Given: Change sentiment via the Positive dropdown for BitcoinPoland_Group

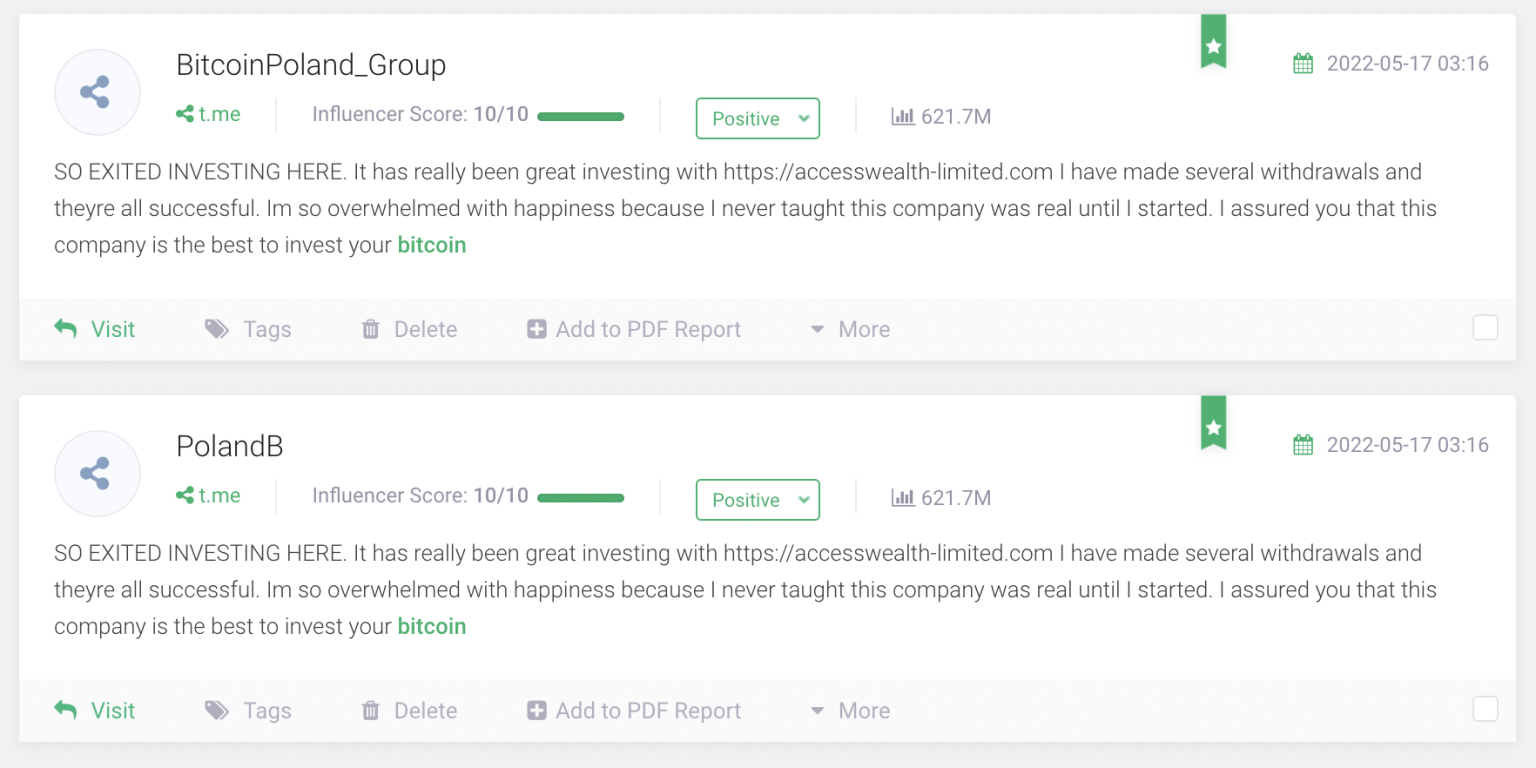Looking at the screenshot, I should 757,118.
